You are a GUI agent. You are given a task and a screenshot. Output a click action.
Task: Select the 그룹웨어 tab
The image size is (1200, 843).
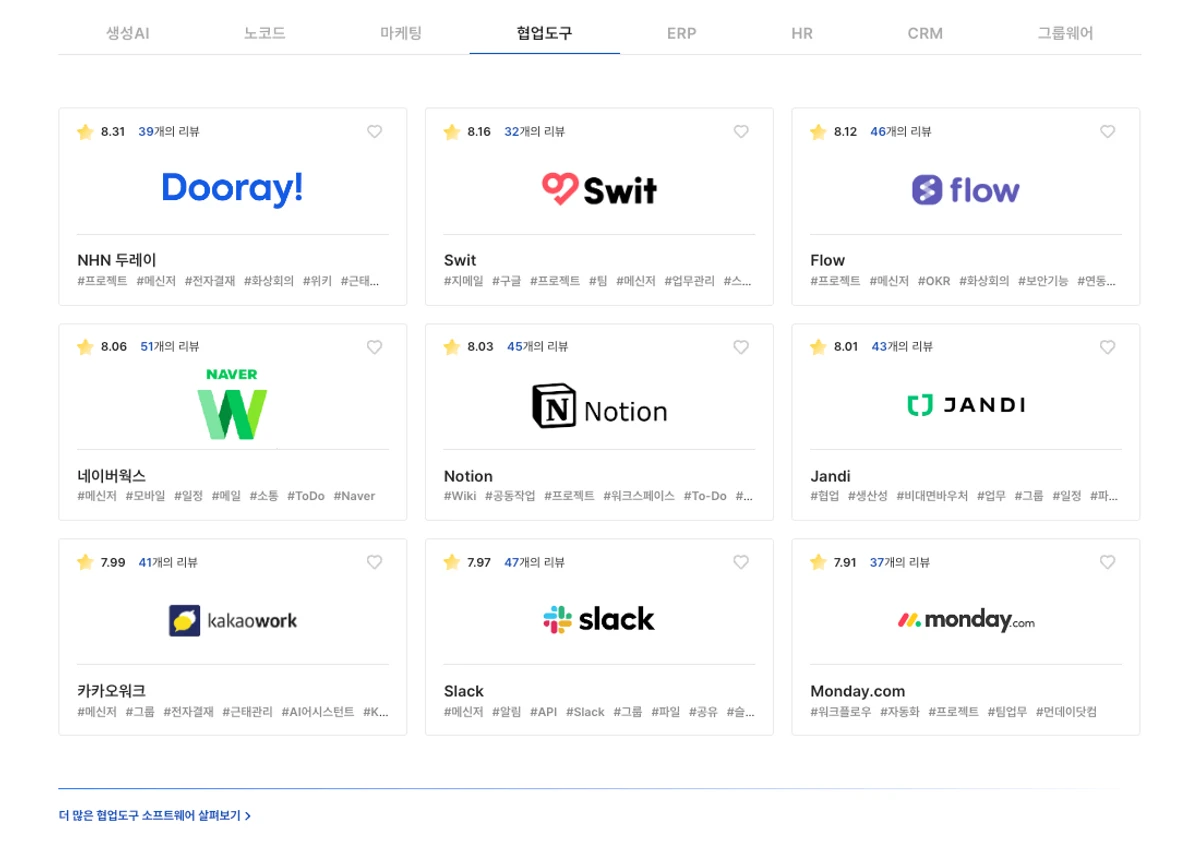(x=1065, y=33)
